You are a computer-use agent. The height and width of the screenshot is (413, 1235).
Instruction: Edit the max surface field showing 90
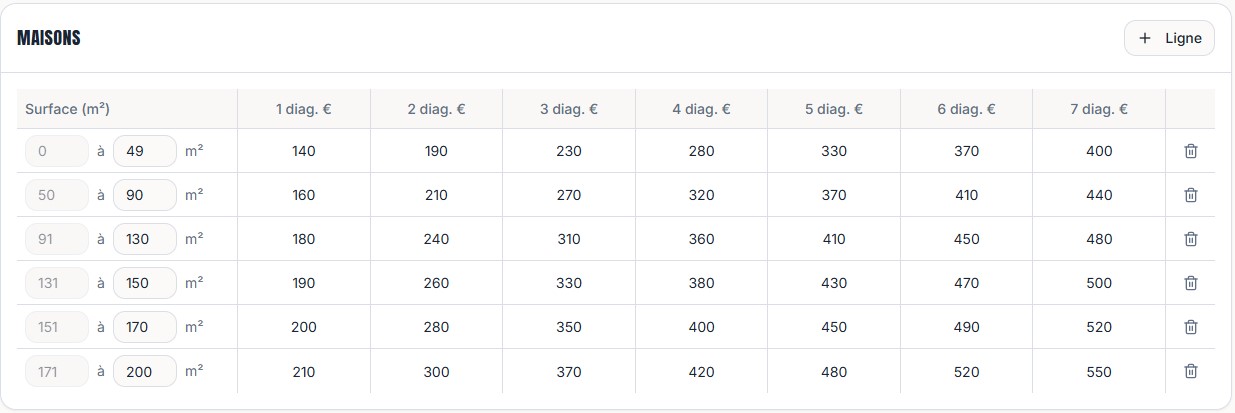[144, 195]
